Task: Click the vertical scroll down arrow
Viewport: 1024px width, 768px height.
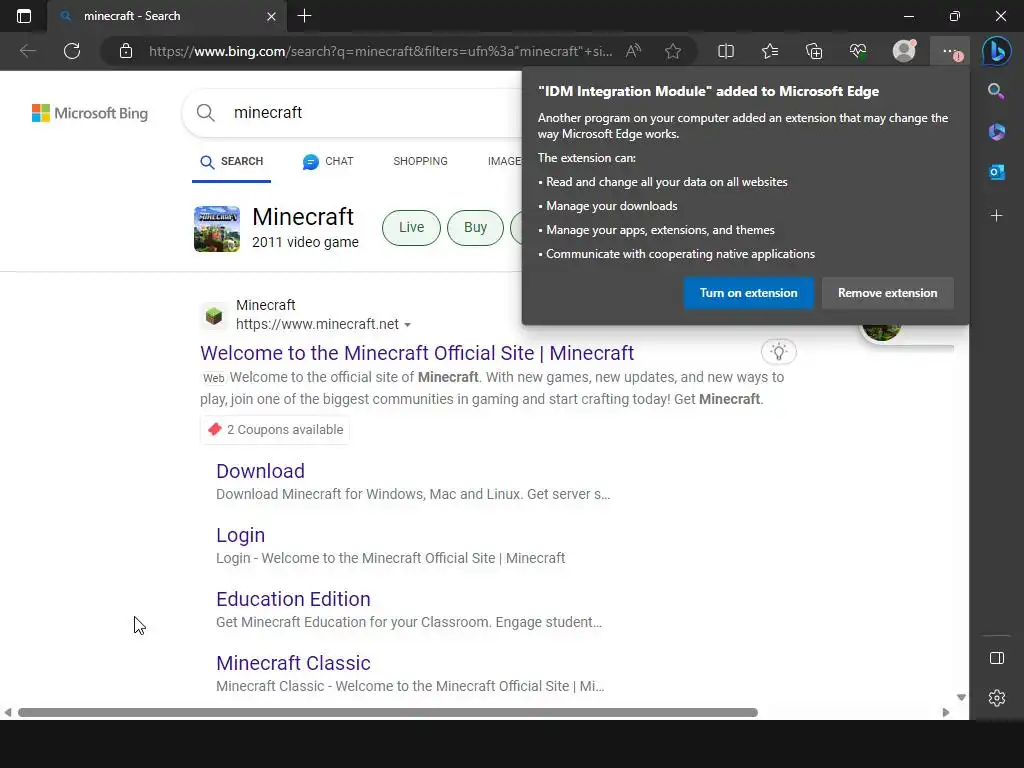Action: pos(961,697)
